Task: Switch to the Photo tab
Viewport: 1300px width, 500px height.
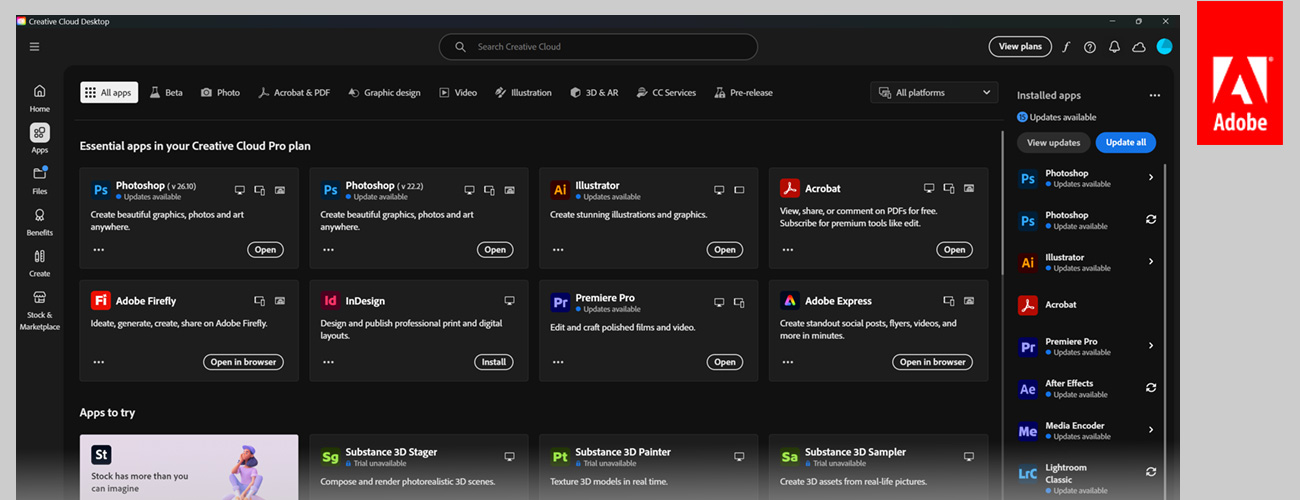Action: click(x=220, y=92)
